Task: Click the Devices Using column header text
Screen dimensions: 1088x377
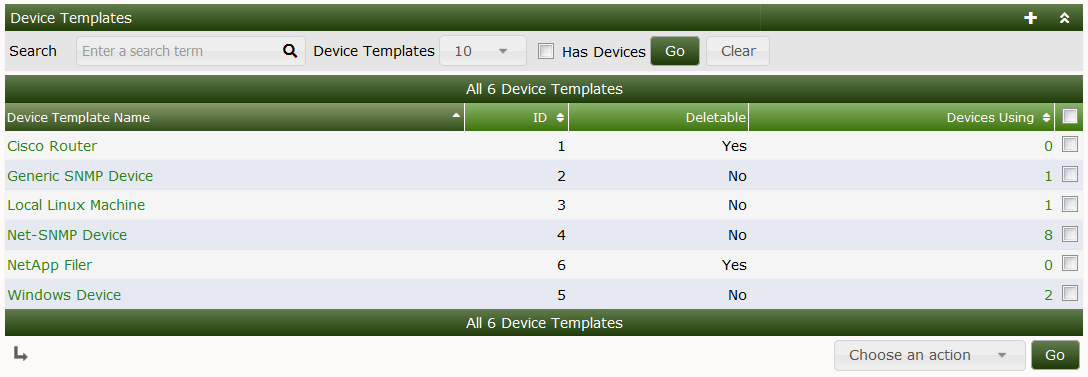Action: [x=990, y=117]
